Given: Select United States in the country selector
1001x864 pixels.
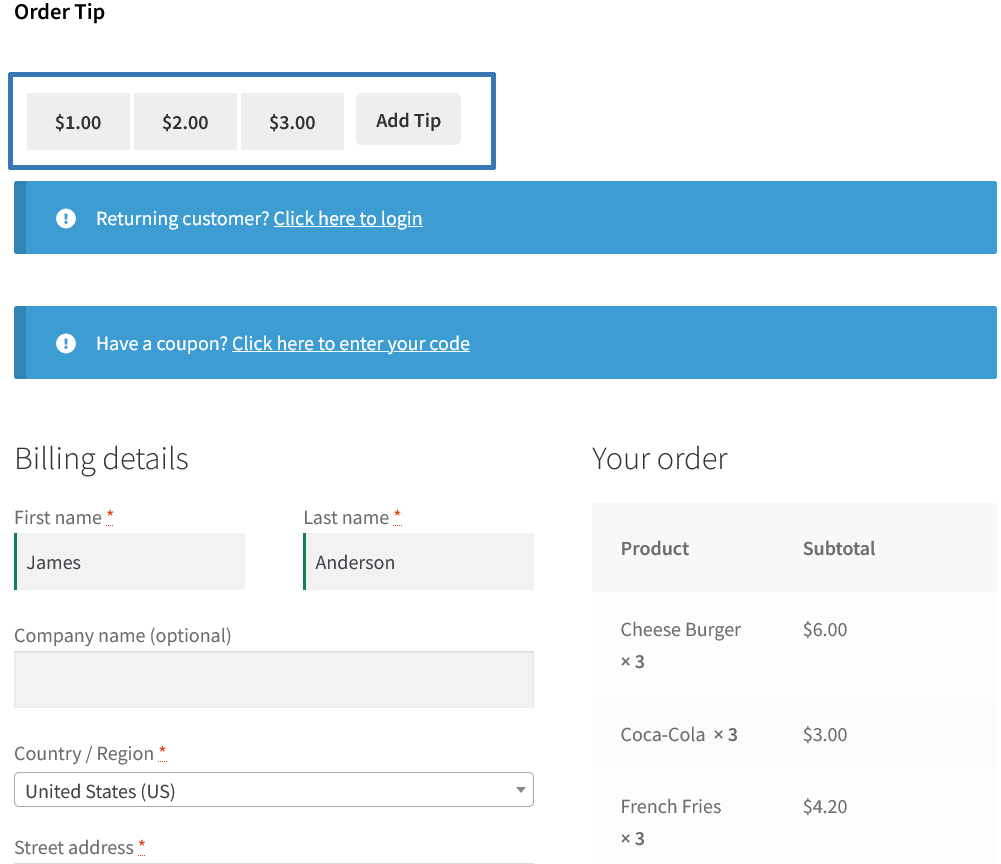Looking at the screenshot, I should pos(274,789).
